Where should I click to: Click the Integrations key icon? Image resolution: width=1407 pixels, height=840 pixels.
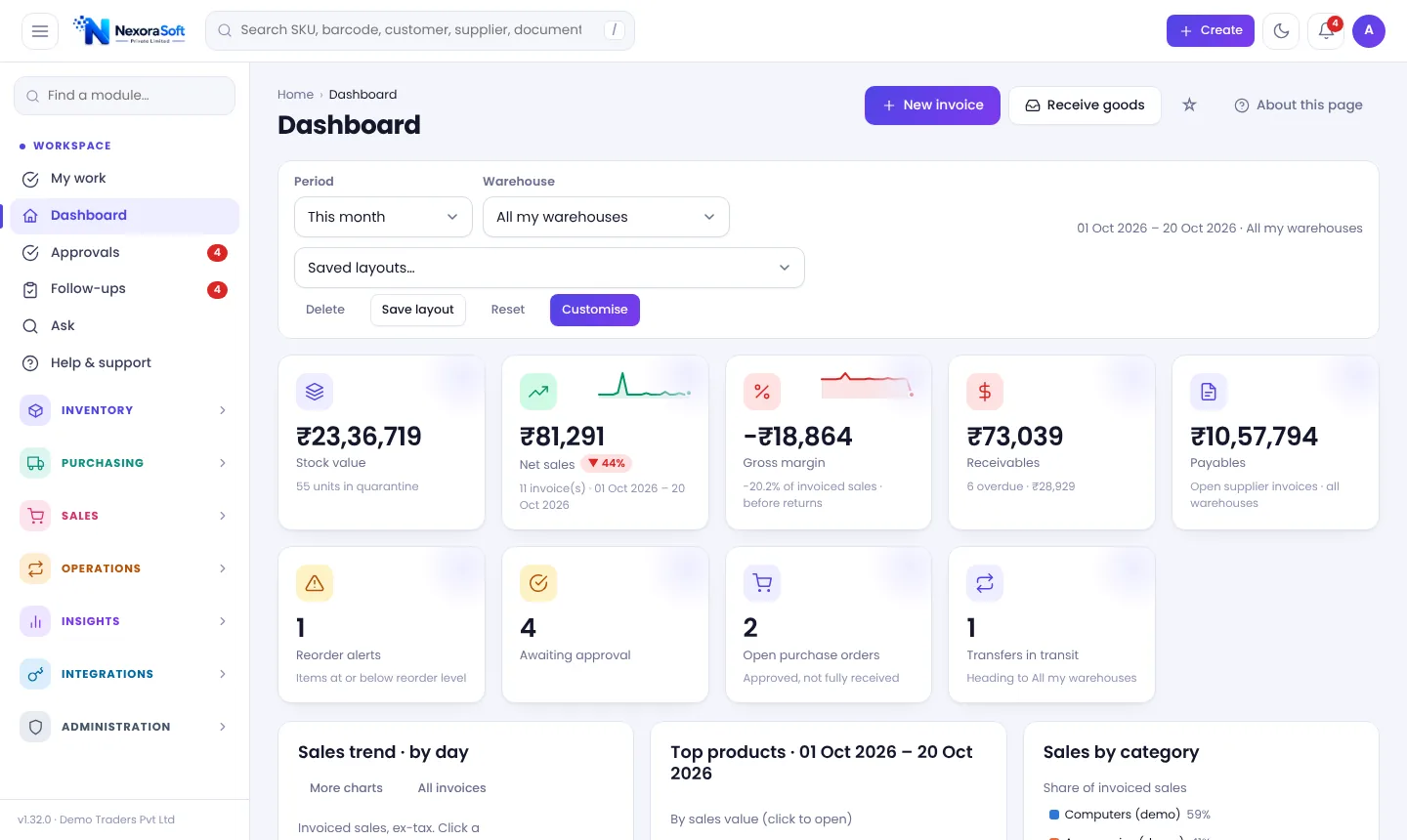click(x=35, y=674)
